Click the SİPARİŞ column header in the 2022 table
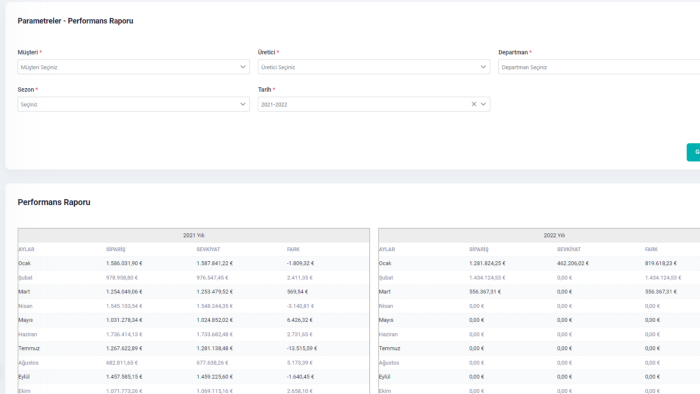The height and width of the screenshot is (394, 700). click(x=479, y=249)
